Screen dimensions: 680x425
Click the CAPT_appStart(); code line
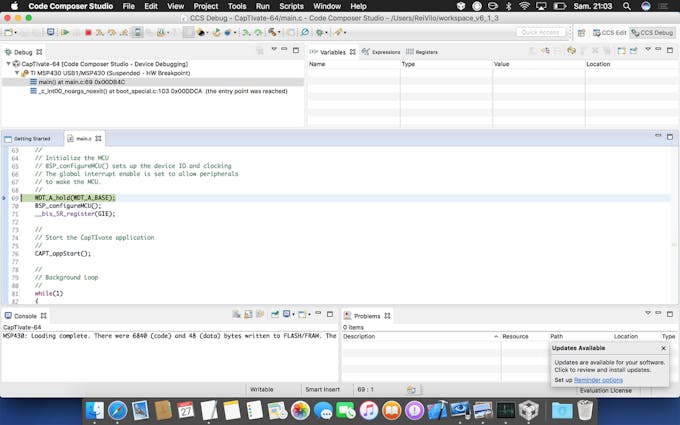[63, 253]
